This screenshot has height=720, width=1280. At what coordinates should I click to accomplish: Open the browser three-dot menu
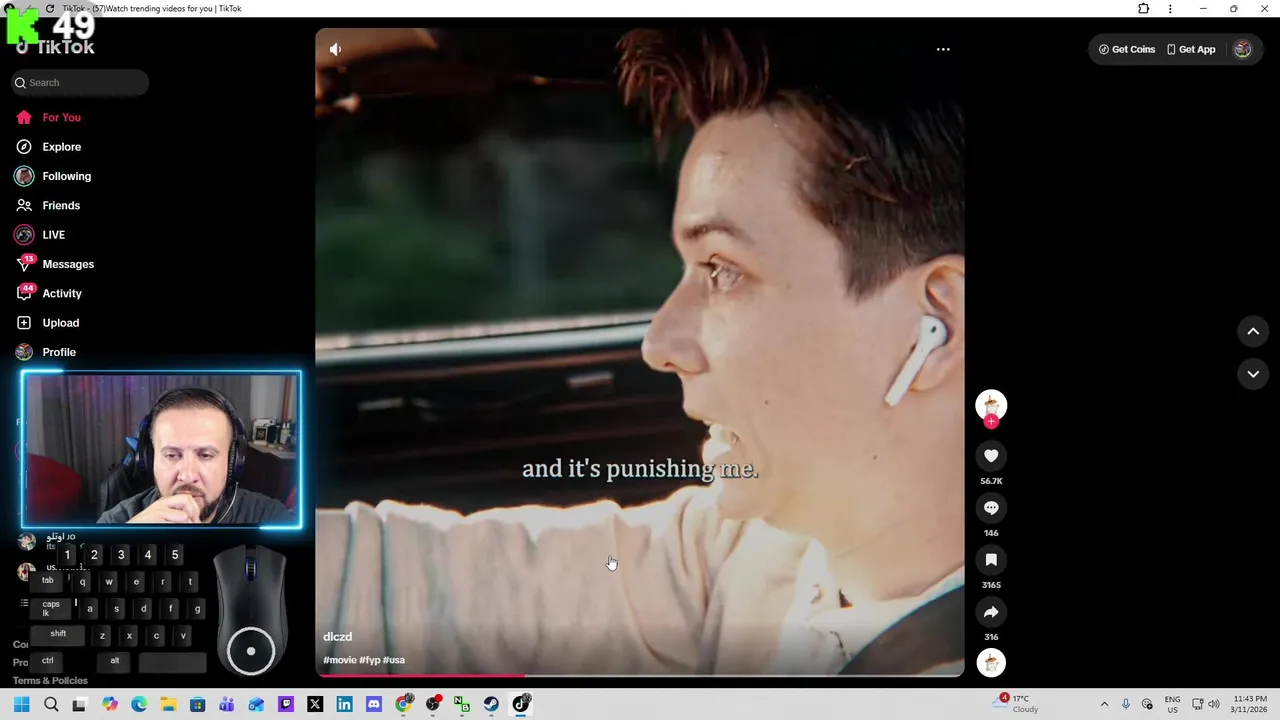pyautogui.click(x=1170, y=9)
